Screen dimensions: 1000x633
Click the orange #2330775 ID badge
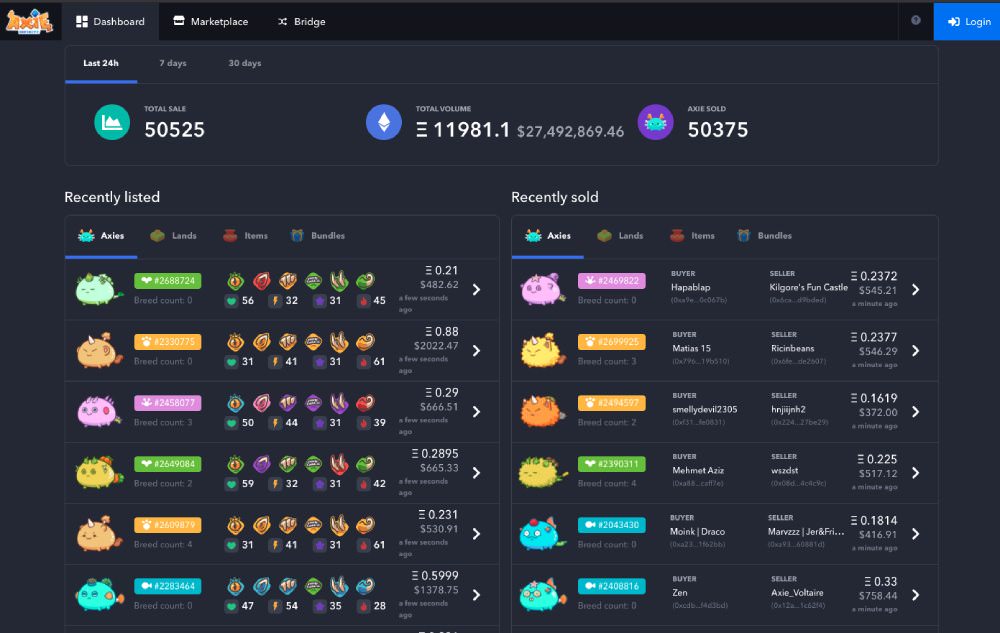coord(168,342)
